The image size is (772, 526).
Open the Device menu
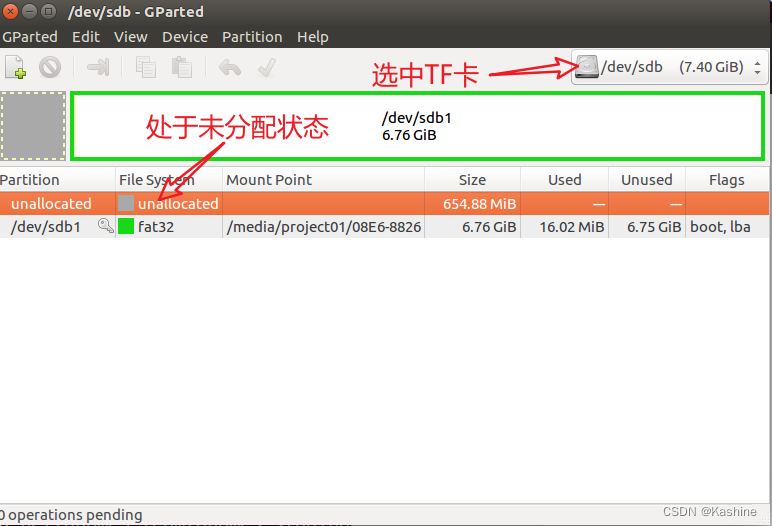pos(185,37)
